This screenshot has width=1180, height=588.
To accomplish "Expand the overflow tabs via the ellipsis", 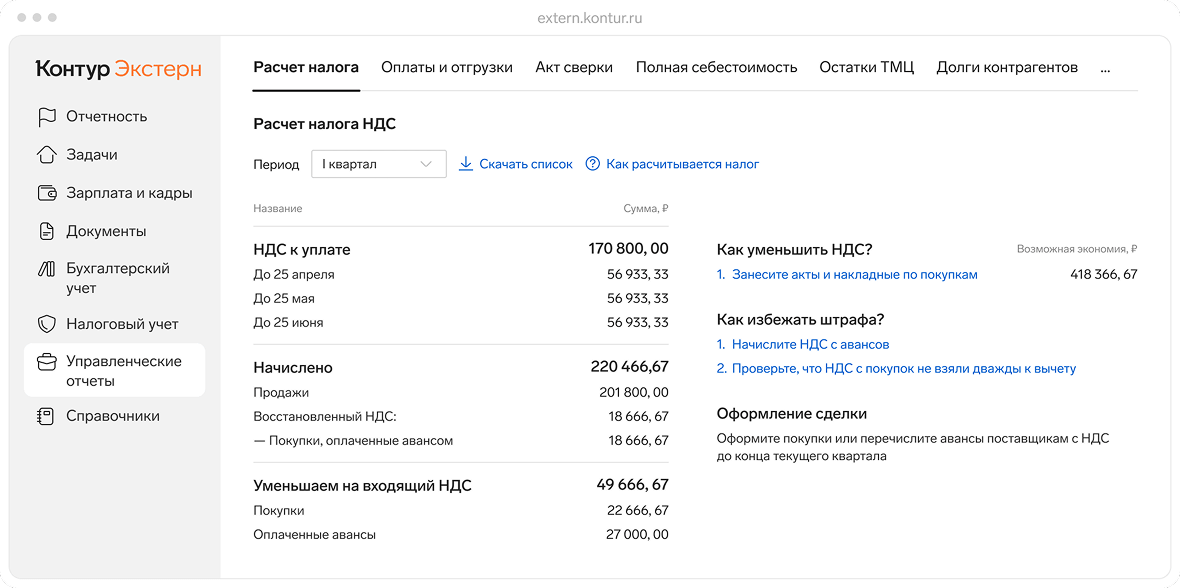I will pyautogui.click(x=1104, y=66).
